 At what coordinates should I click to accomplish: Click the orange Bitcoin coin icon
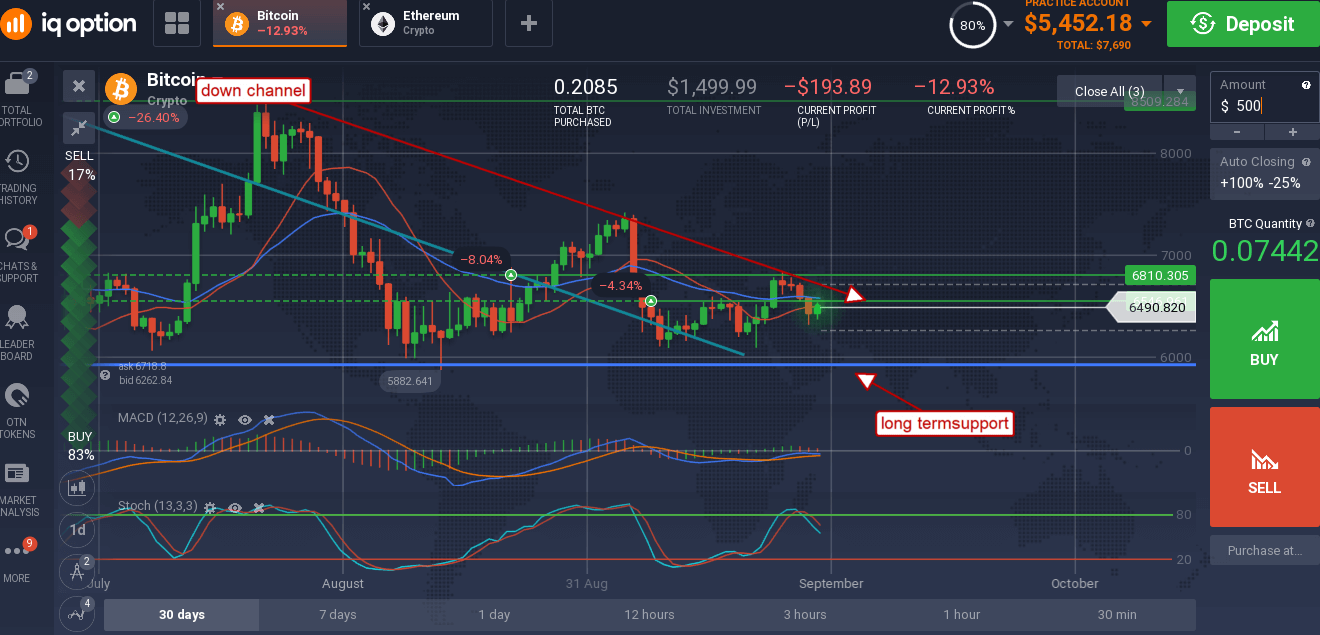(122, 88)
